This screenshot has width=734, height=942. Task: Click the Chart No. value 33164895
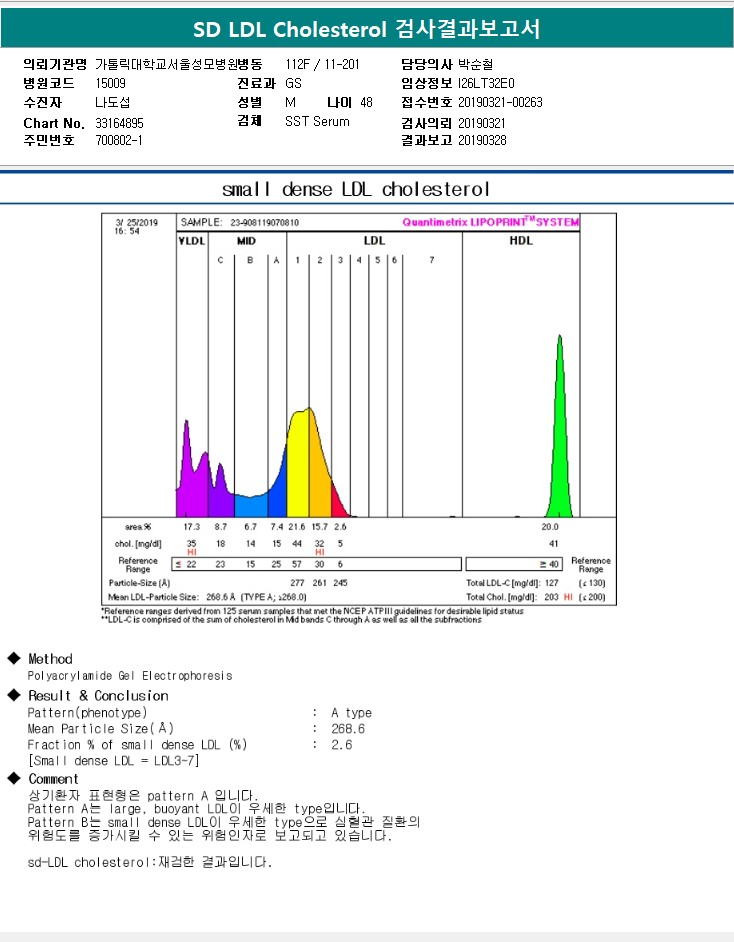120,123
